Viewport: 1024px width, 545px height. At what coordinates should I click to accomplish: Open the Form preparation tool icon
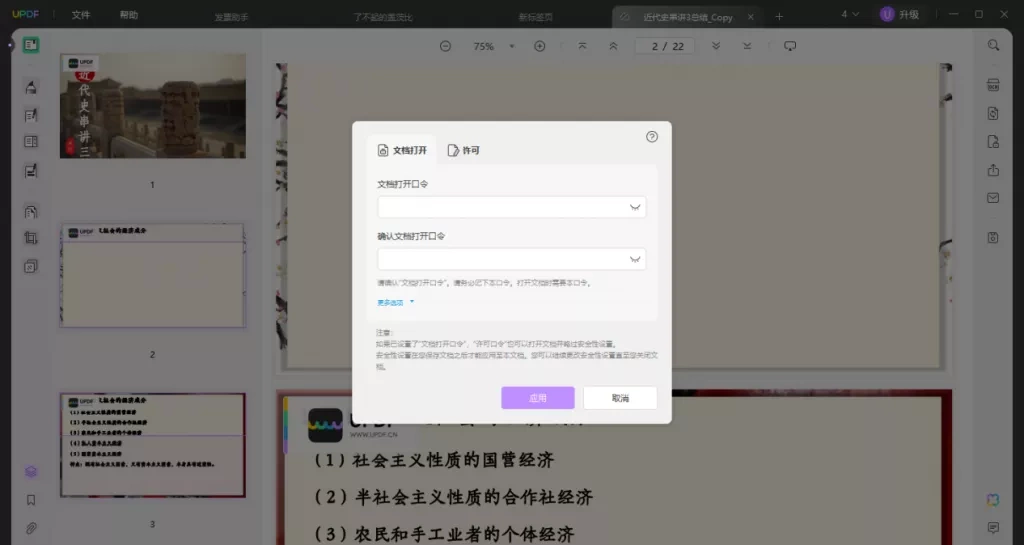(31, 142)
